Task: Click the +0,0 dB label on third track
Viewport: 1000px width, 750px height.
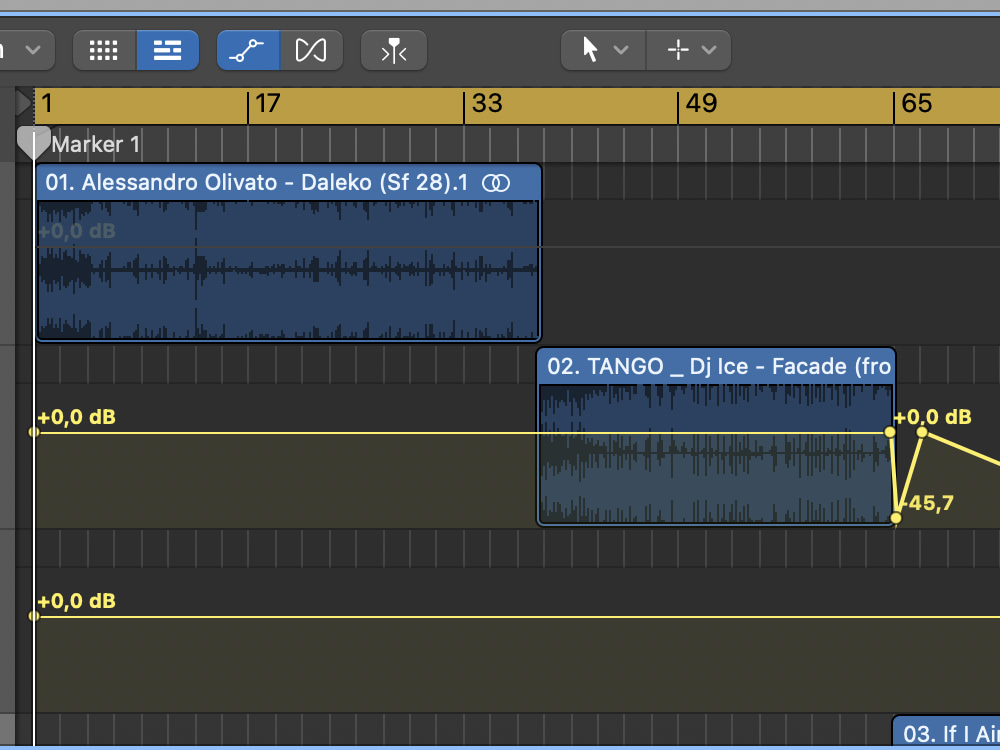Action: (x=77, y=601)
